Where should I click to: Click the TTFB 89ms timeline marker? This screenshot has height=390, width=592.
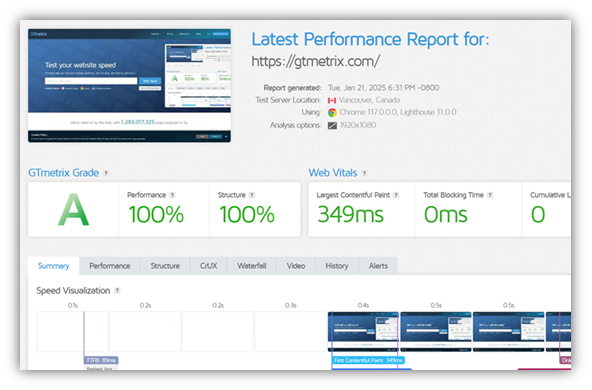tap(101, 360)
